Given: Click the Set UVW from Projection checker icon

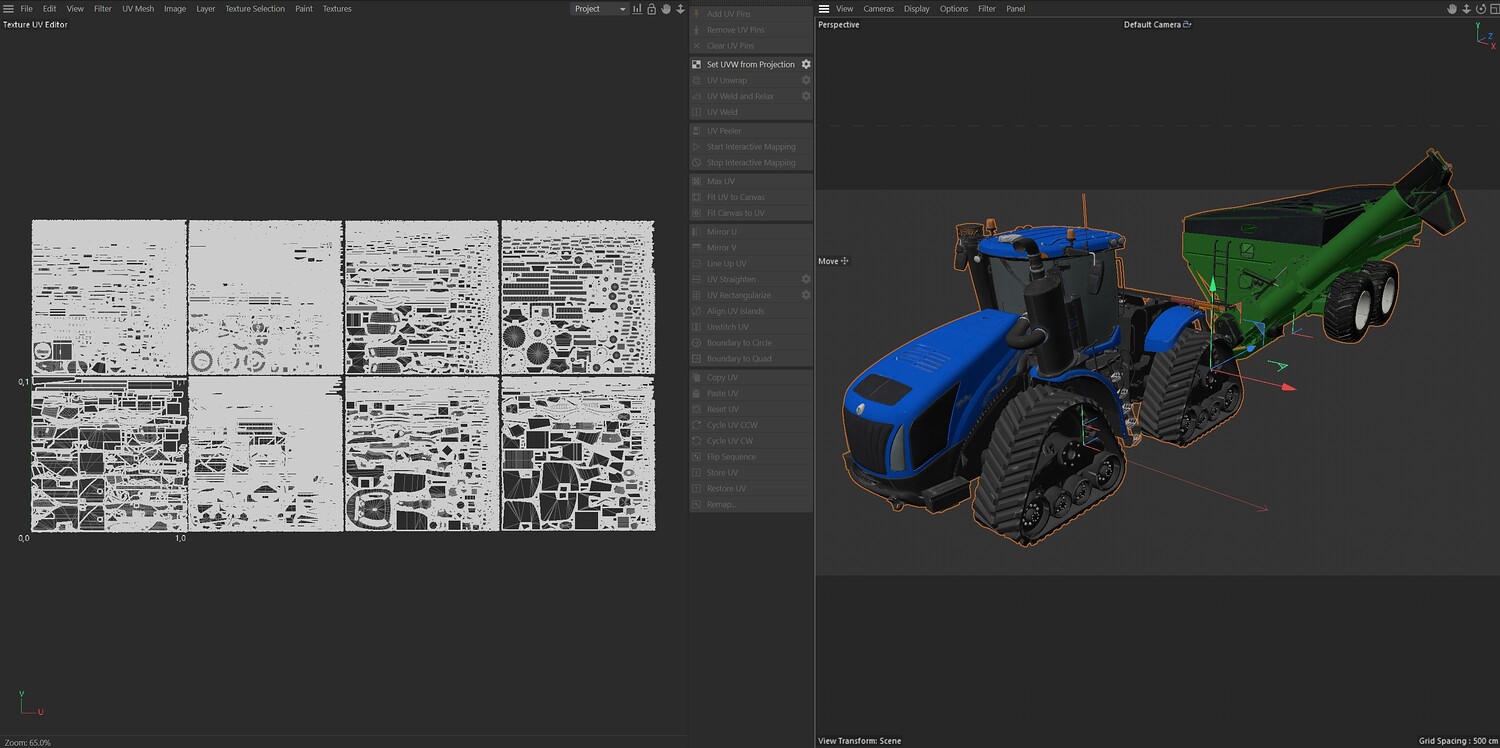Looking at the screenshot, I should [697, 64].
